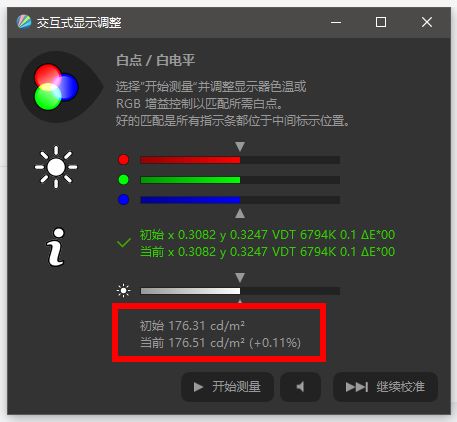This screenshot has height=422, width=457.
Task: Click the small sun icon beside luminance bar
Action: 123,291
